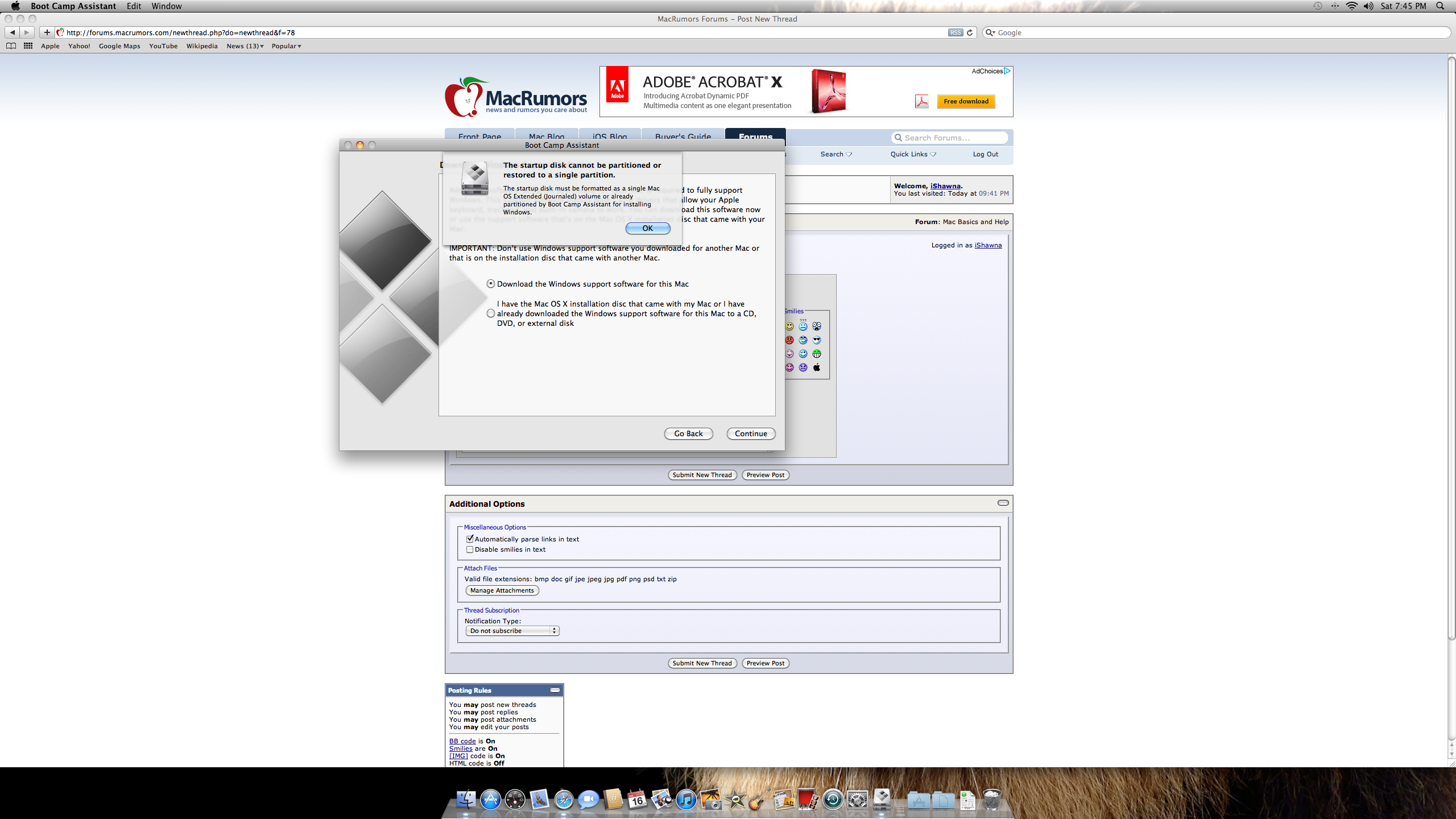Open System Preferences gear in Dock
Image resolution: width=1456 pixels, height=819 pixels.
click(x=857, y=799)
